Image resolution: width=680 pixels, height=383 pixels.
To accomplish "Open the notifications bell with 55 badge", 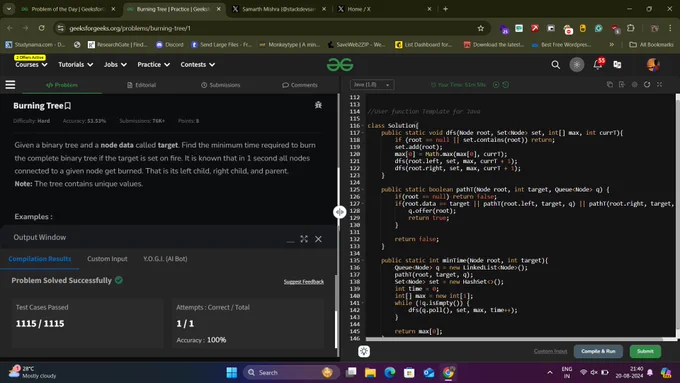I will click(x=598, y=64).
